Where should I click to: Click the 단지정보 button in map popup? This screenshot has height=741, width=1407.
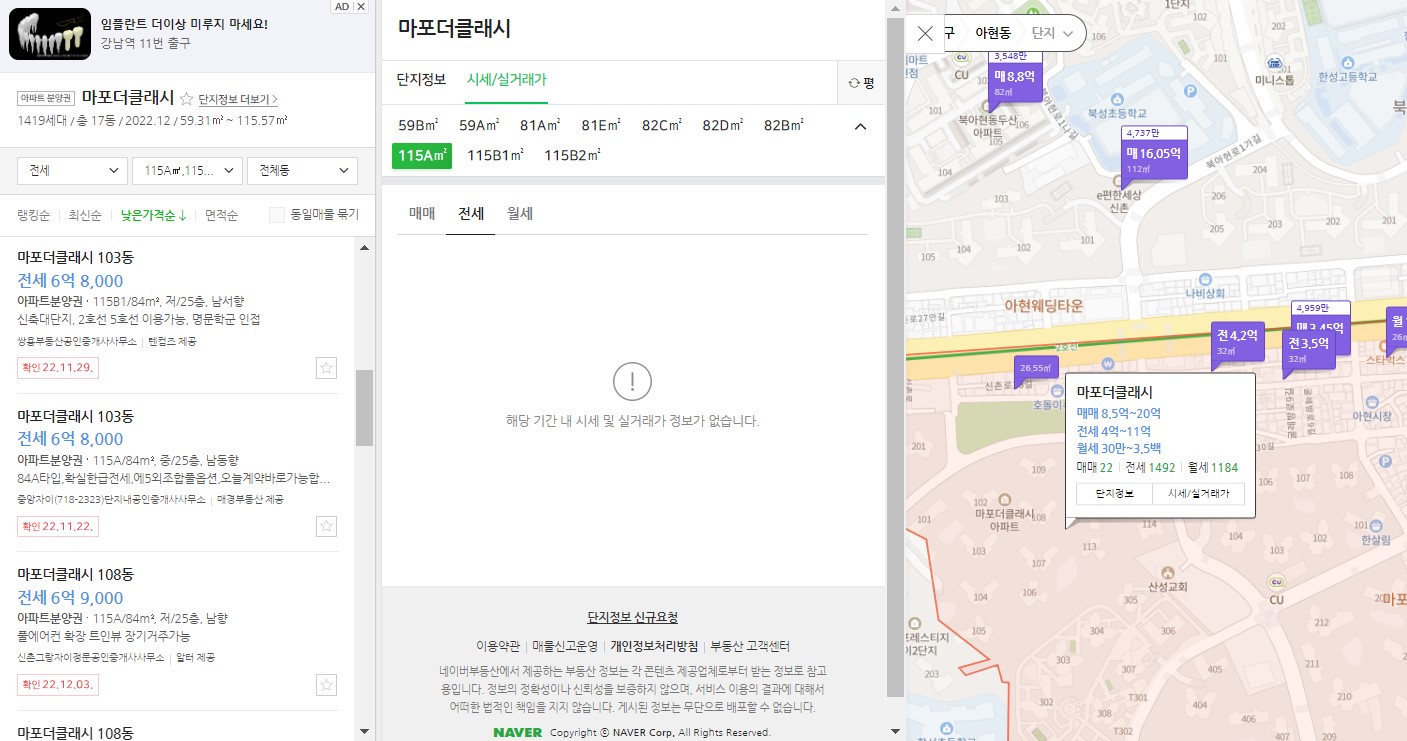pyautogui.click(x=1114, y=494)
